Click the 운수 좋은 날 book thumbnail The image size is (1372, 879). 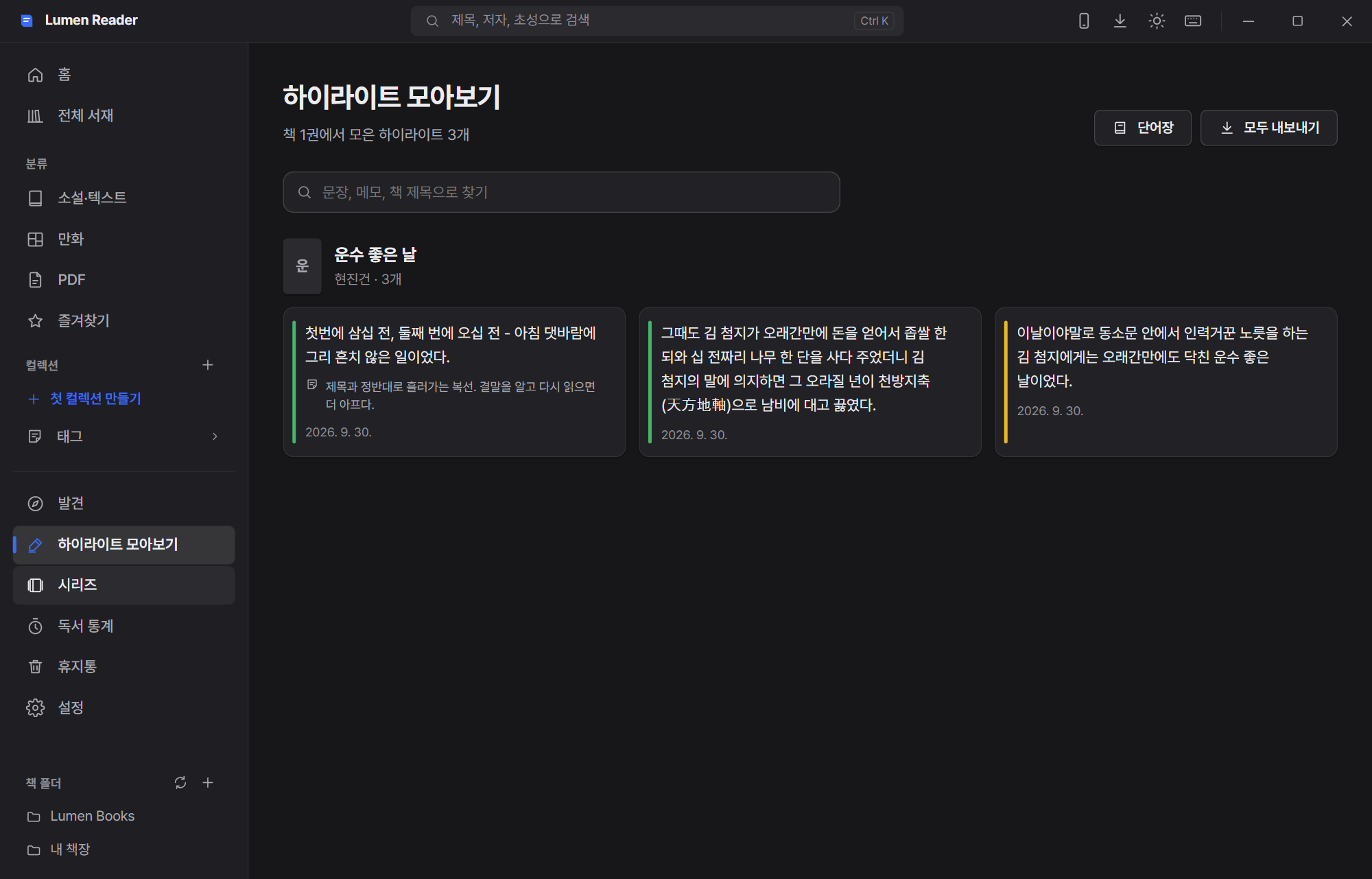coord(303,266)
